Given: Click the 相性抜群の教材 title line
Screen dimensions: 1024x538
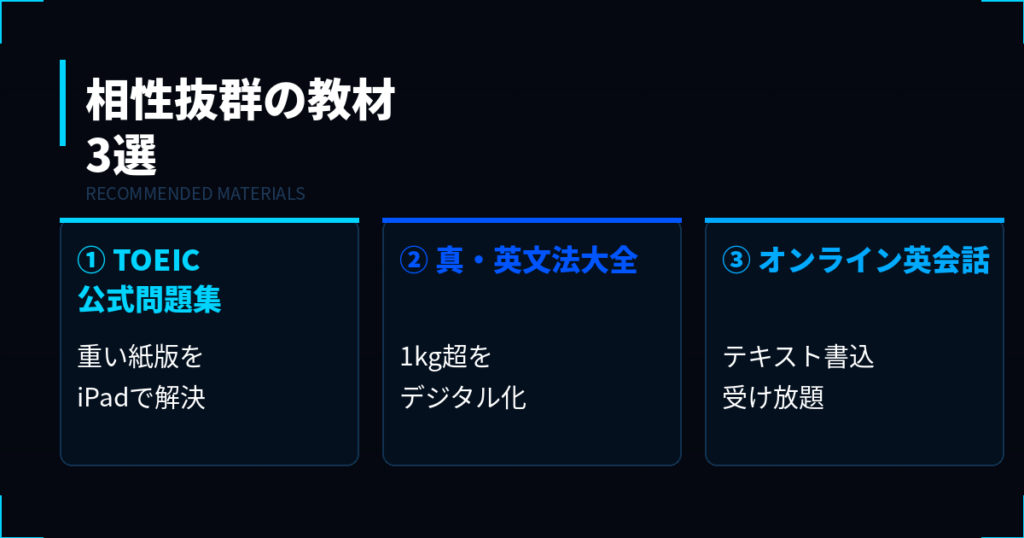Looking at the screenshot, I should point(240,102).
